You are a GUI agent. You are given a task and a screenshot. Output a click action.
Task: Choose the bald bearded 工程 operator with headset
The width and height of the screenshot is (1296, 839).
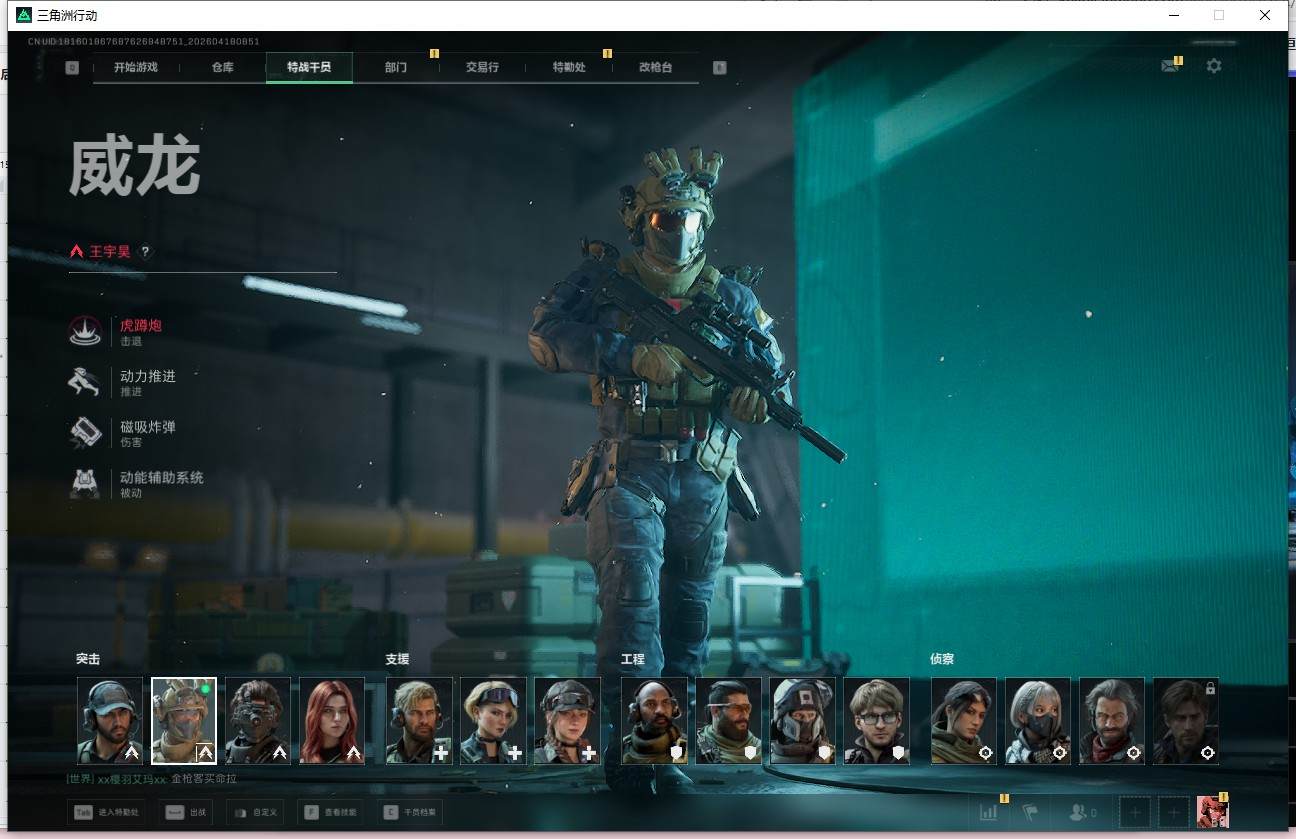tap(654, 721)
